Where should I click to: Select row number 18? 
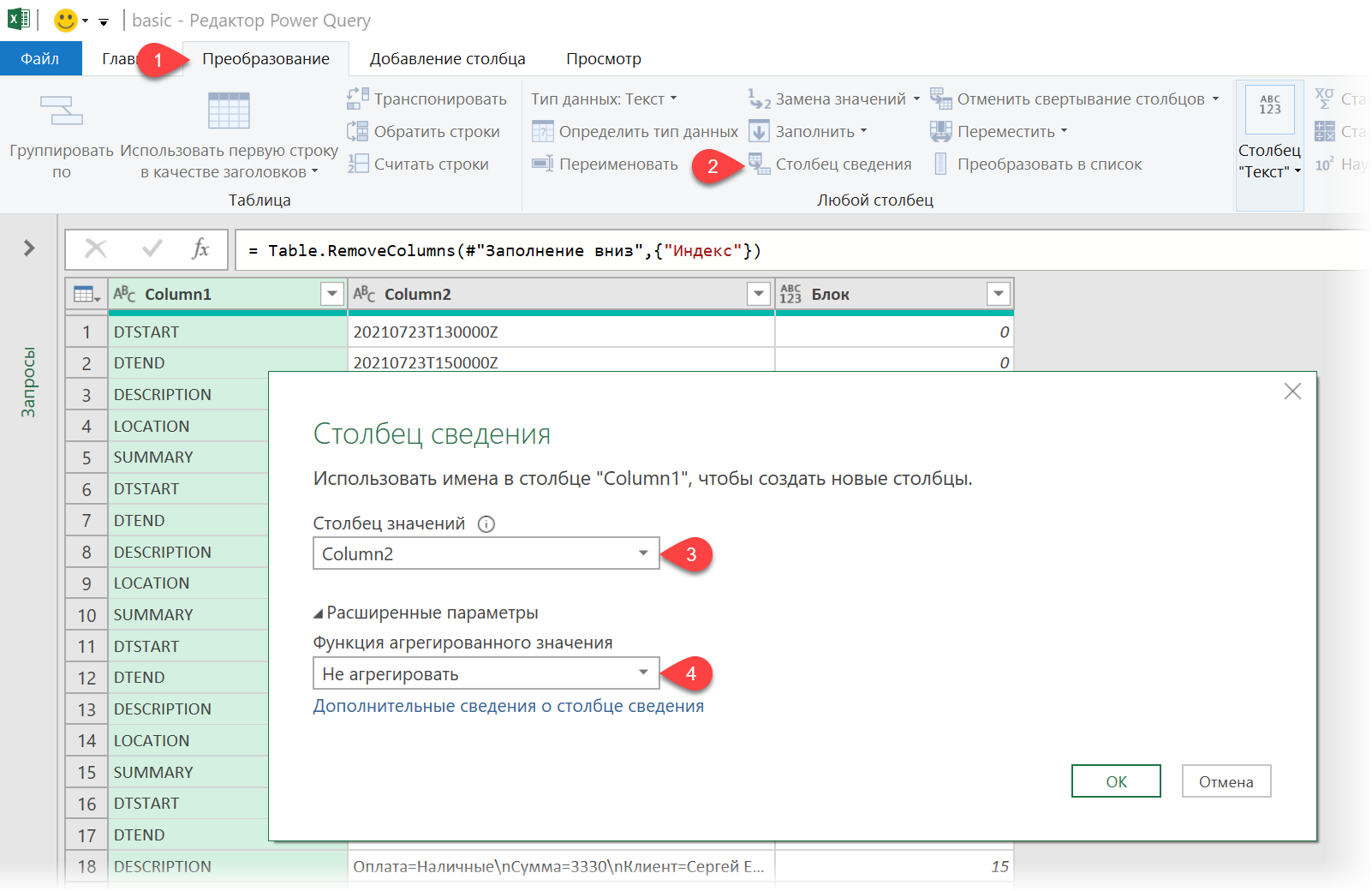(86, 866)
